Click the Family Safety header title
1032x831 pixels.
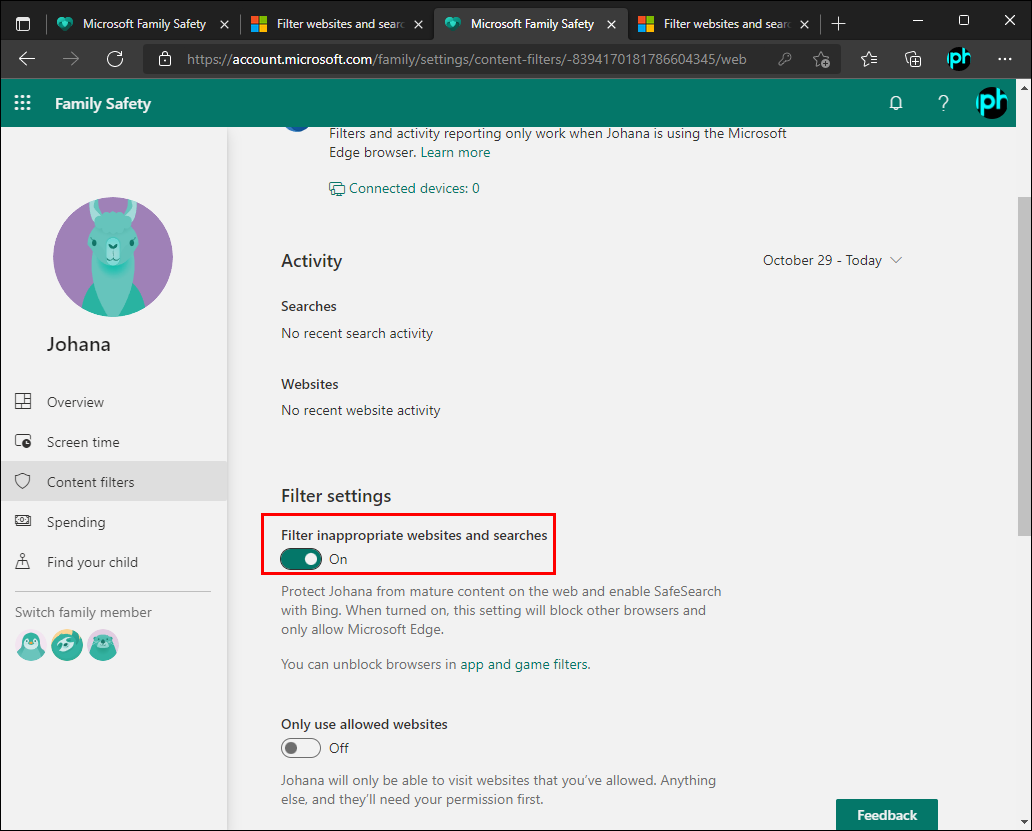click(103, 103)
